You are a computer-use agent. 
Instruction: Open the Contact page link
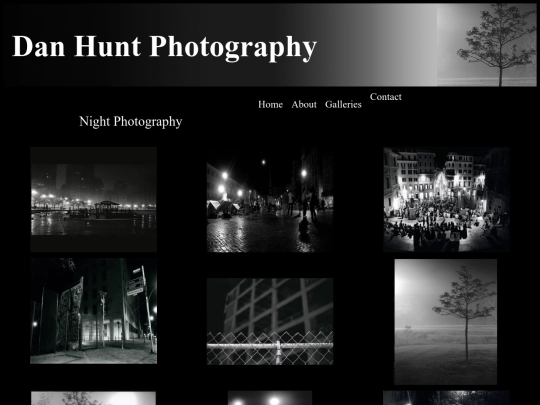(386, 97)
